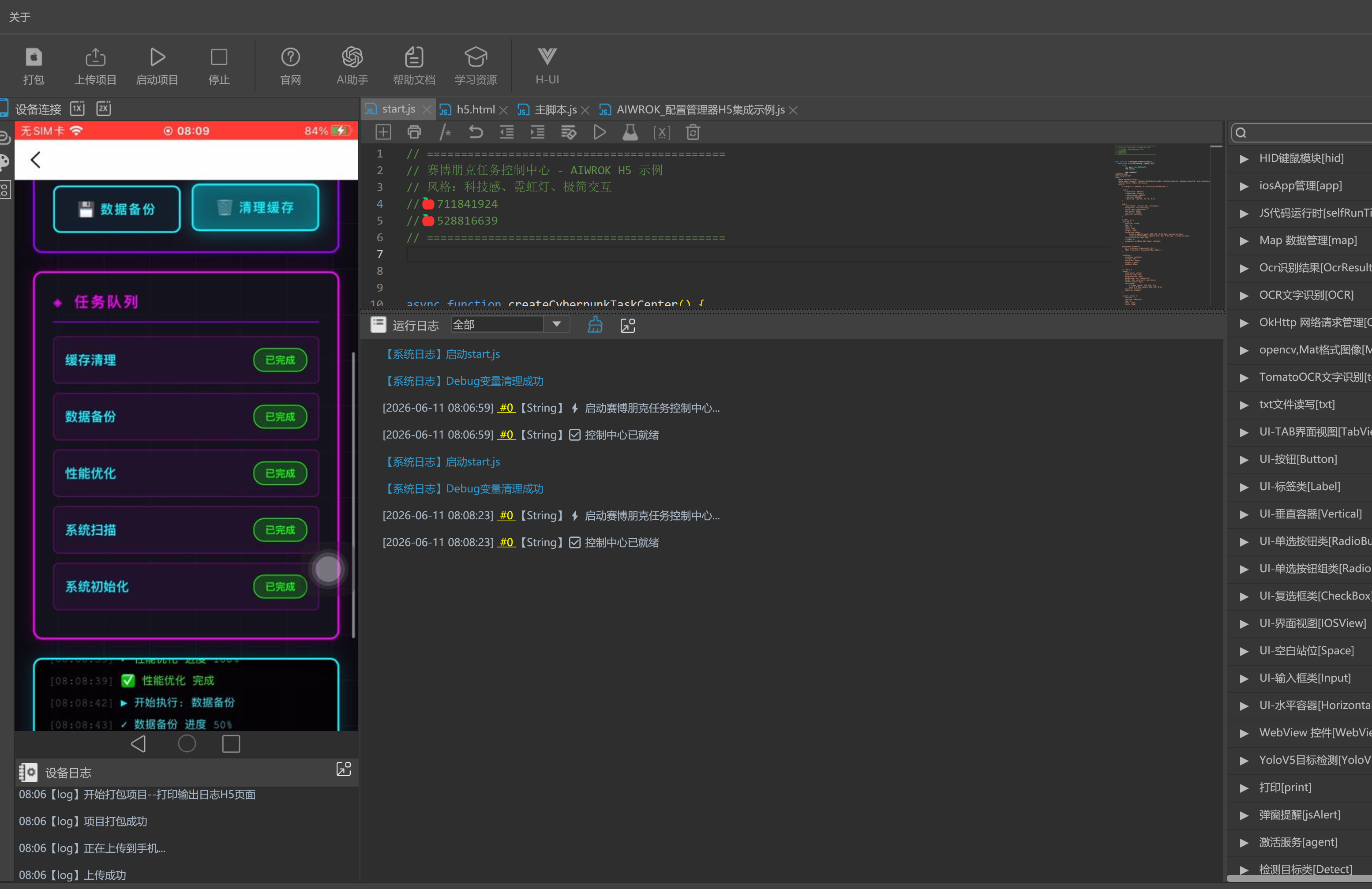
Task: Tap the phone back arrow
Action: coord(36,160)
